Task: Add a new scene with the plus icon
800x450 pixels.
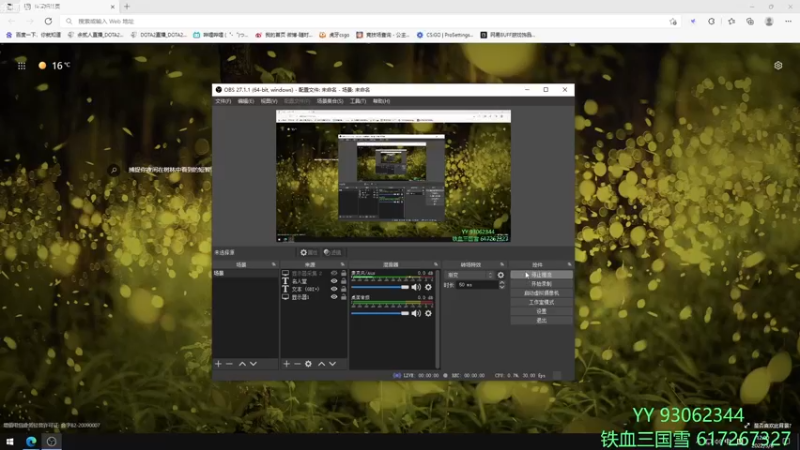Action: pos(218,364)
